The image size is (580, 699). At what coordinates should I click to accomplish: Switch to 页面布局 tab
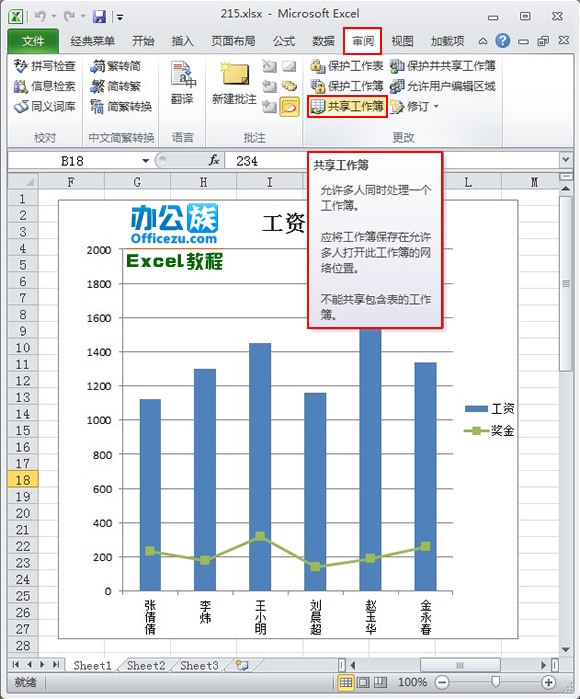233,41
